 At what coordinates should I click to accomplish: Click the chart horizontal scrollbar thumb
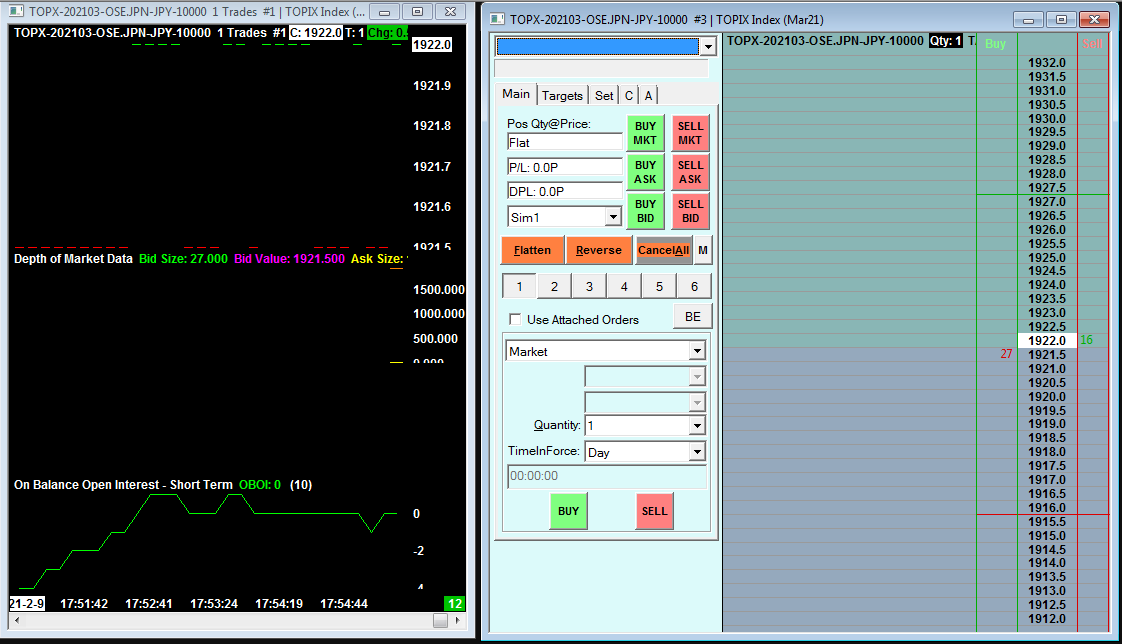coord(440,620)
